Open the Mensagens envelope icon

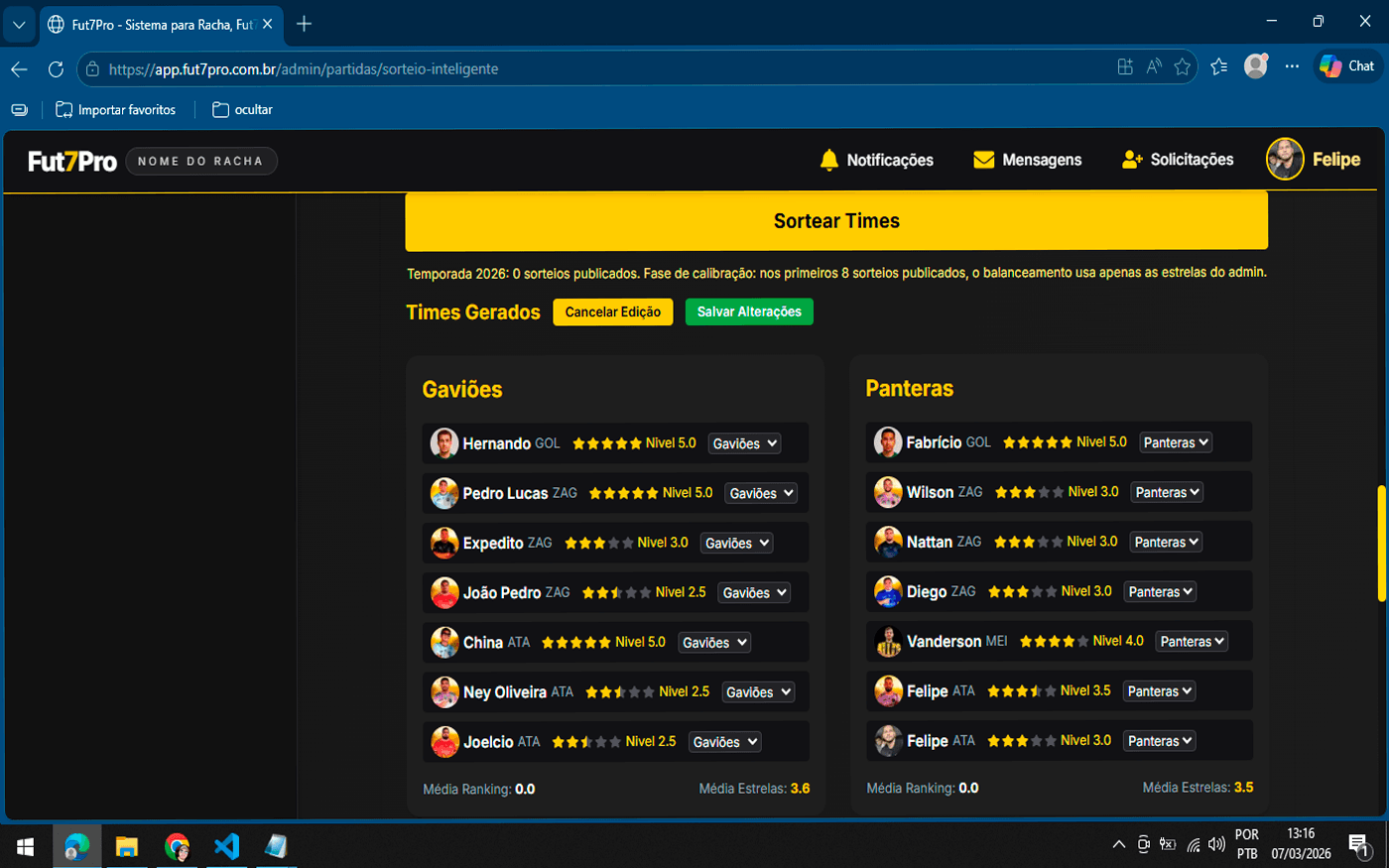coord(983,160)
